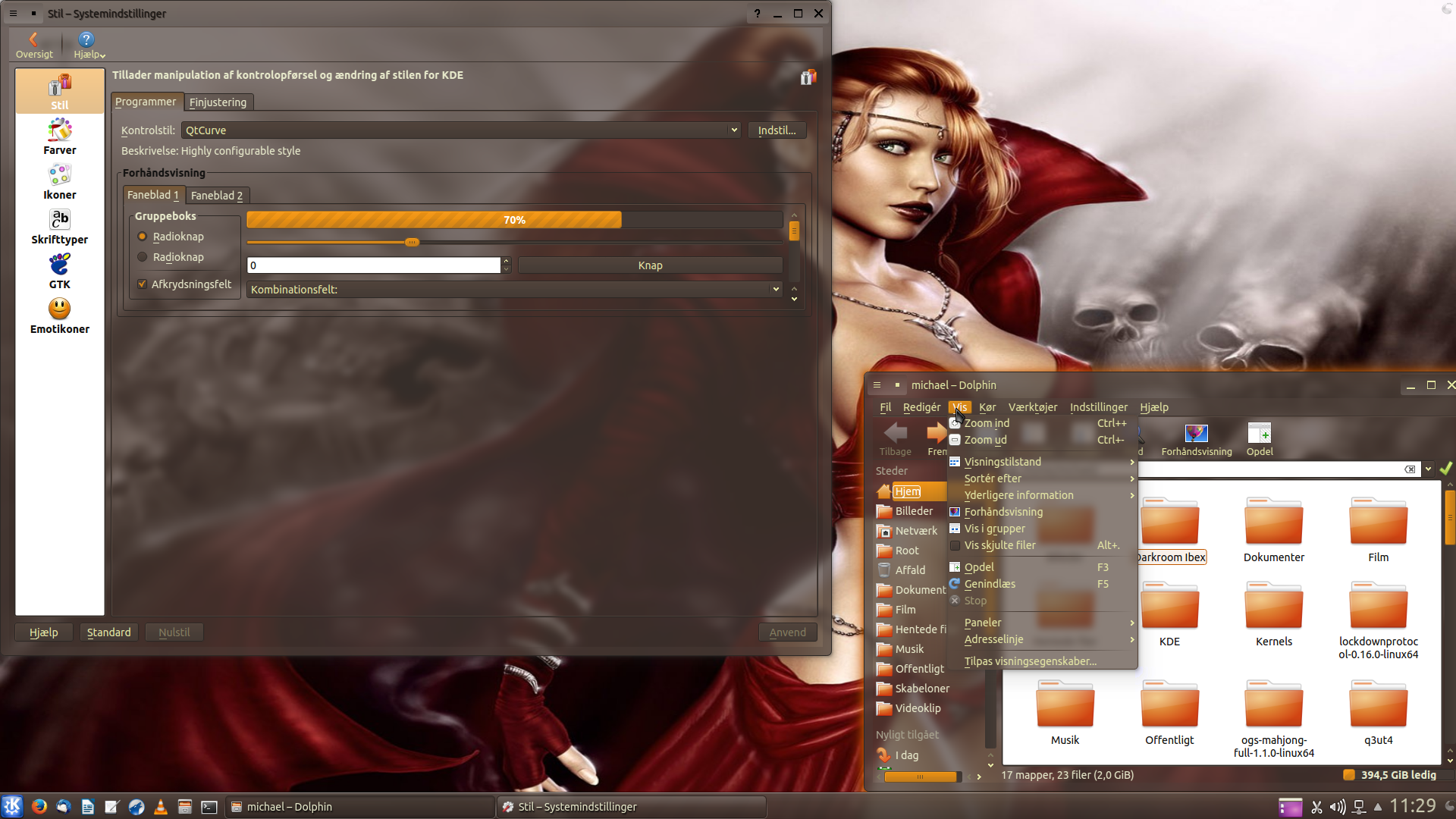Open the Redigér menu in Dolphin

(921, 407)
